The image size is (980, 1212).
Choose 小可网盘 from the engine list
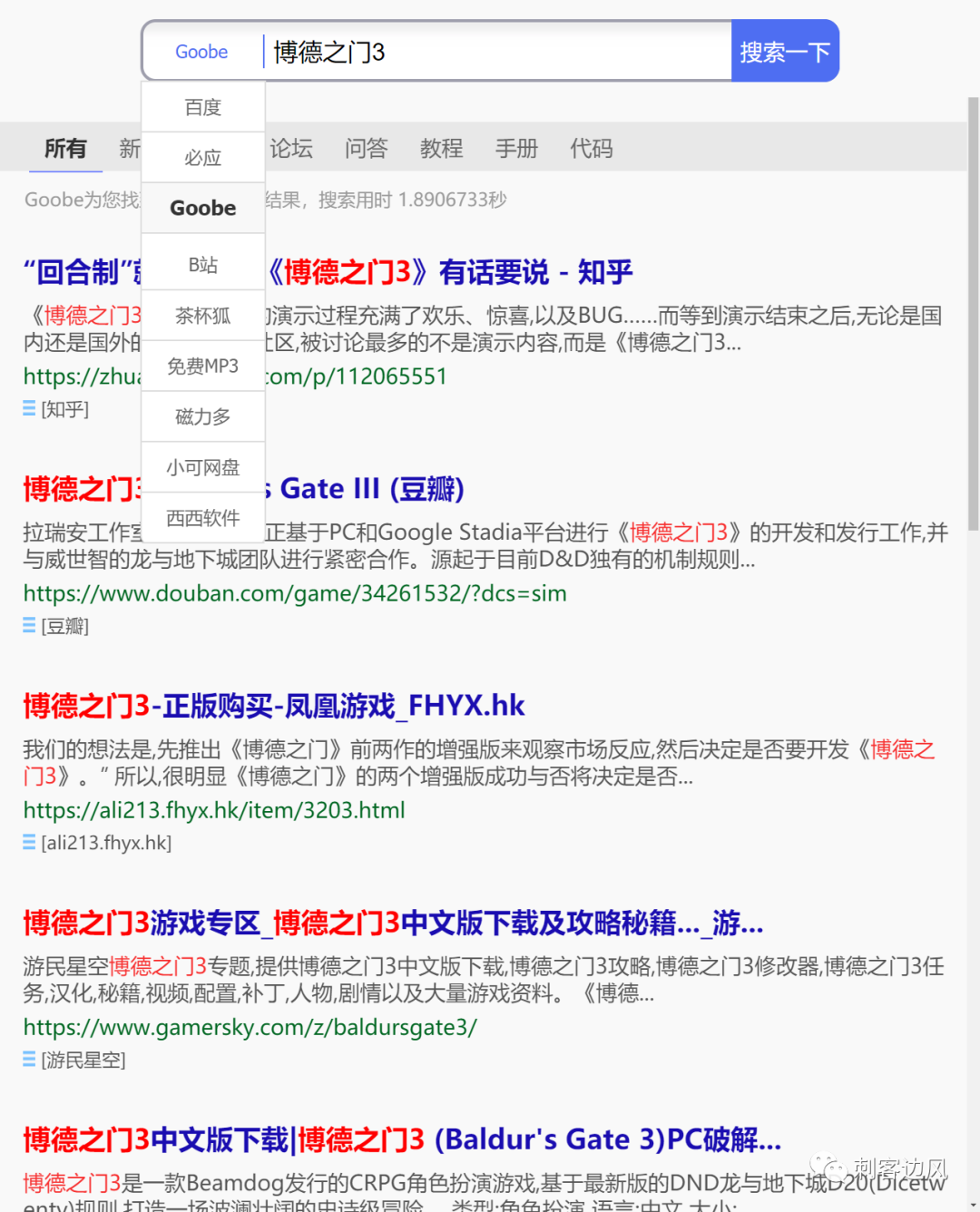(x=203, y=468)
